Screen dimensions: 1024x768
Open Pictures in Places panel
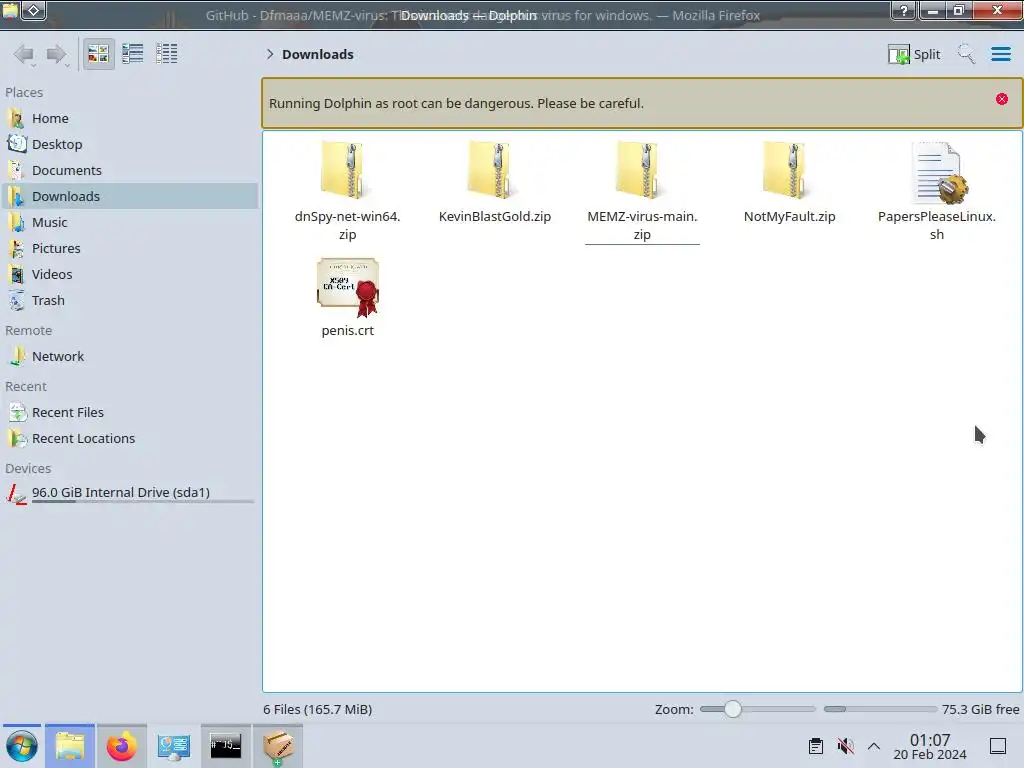pos(130,249)
